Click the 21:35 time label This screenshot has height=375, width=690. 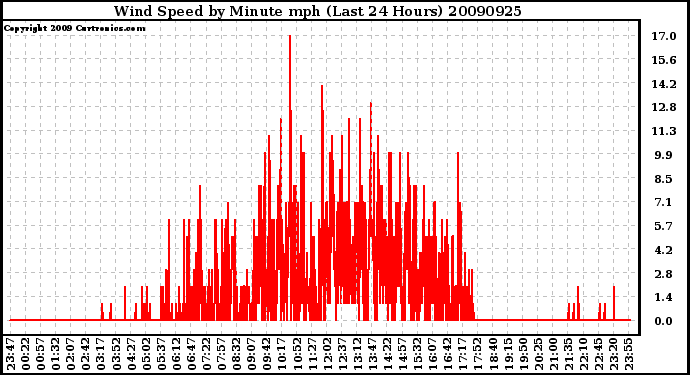coord(568,354)
